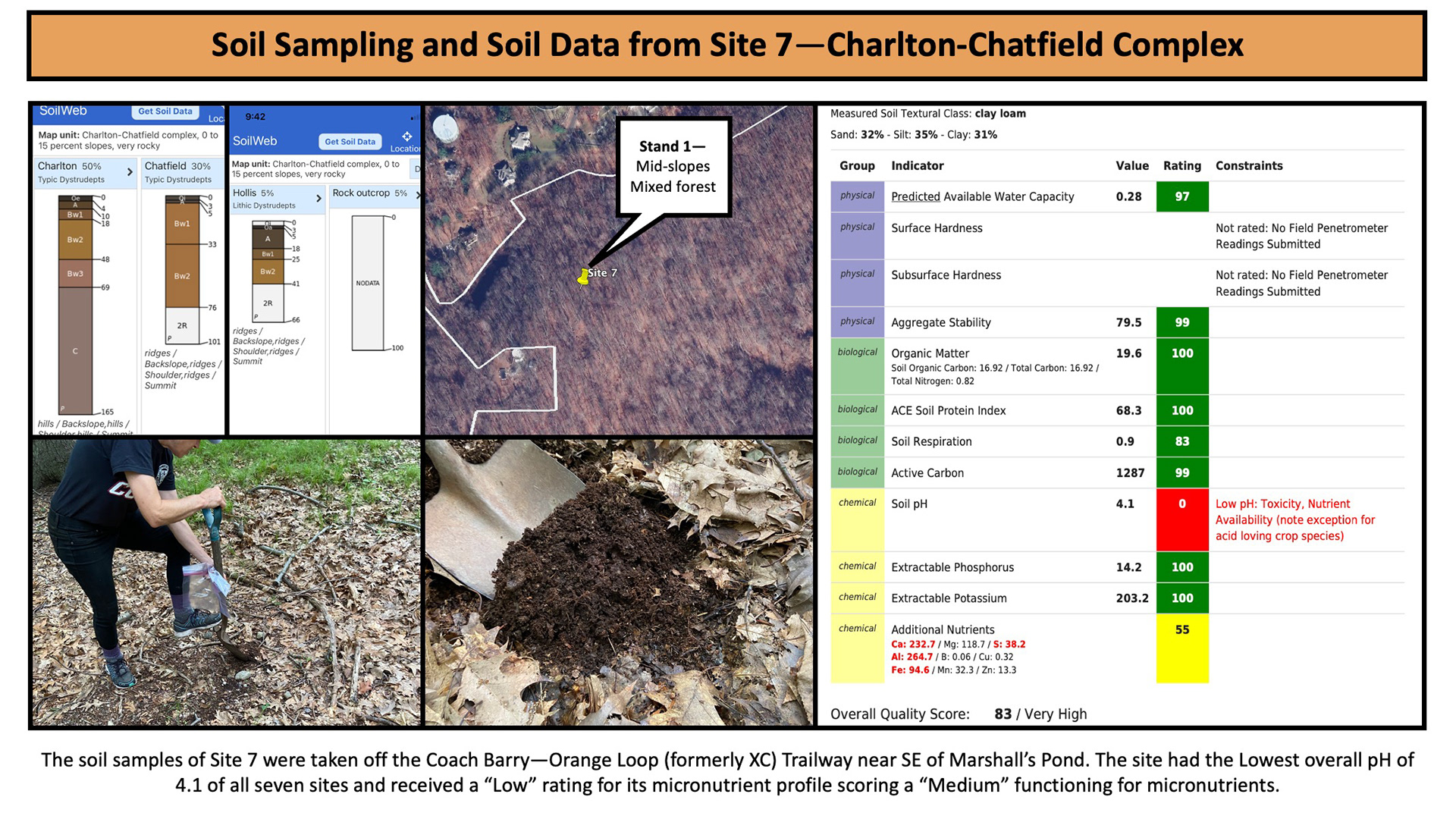
Task: Click the Charlton soil profile column diagram
Action: (75, 304)
